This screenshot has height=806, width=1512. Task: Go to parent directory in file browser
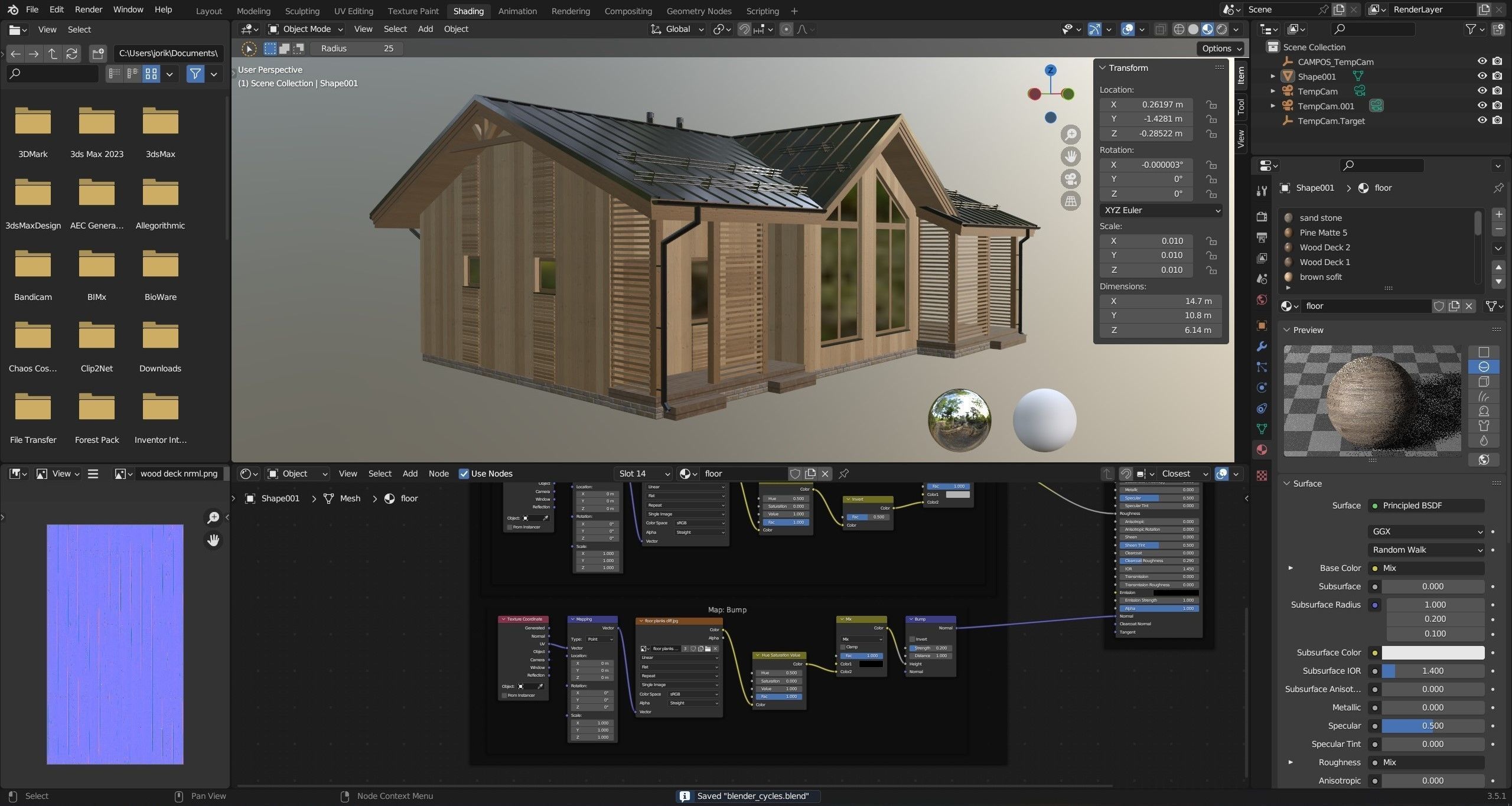[x=53, y=54]
